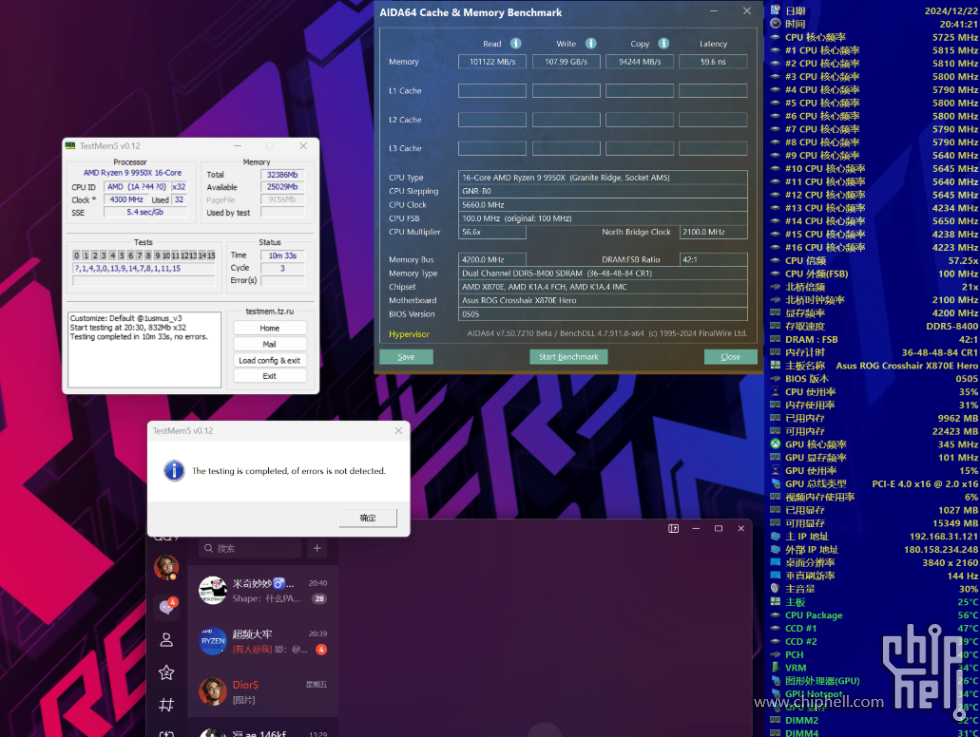
Task: Open the QQ contacts person icon
Action: click(x=166, y=639)
